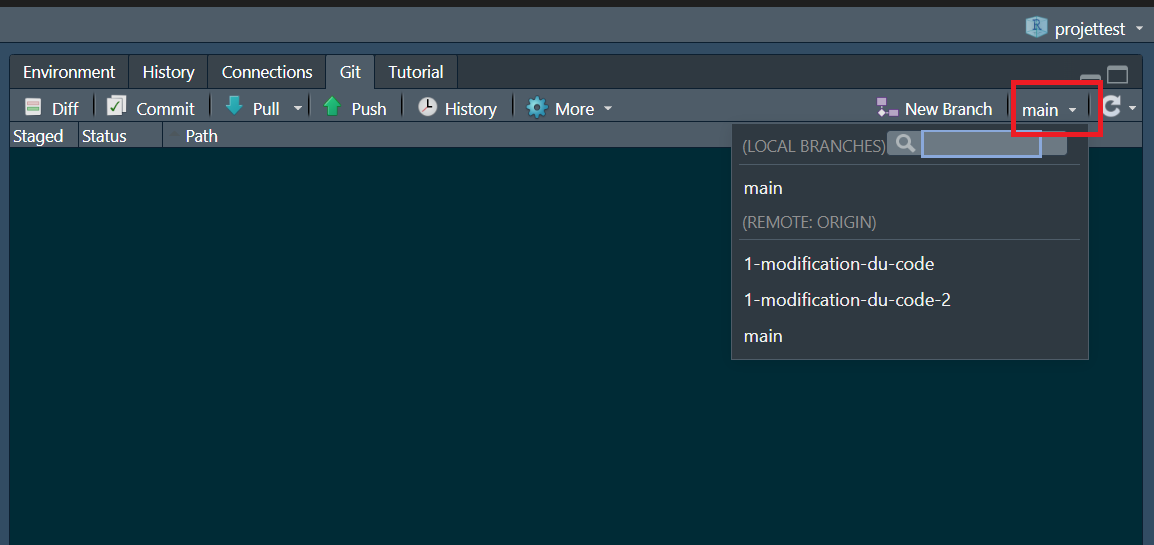Image resolution: width=1154 pixels, height=545 pixels.
Task: Switch to the Environment tab
Action: pos(69,72)
